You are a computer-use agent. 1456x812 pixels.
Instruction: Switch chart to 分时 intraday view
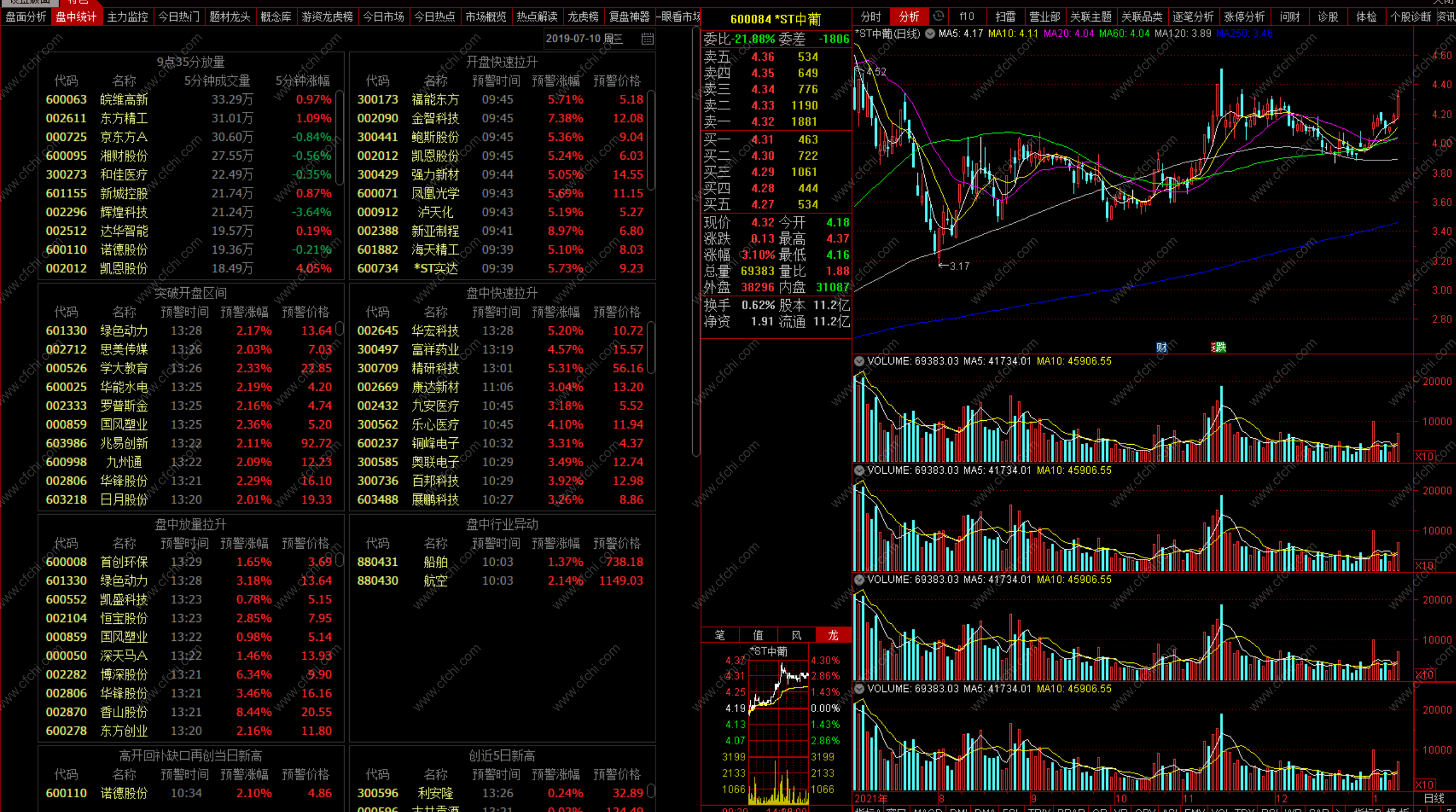[870, 16]
